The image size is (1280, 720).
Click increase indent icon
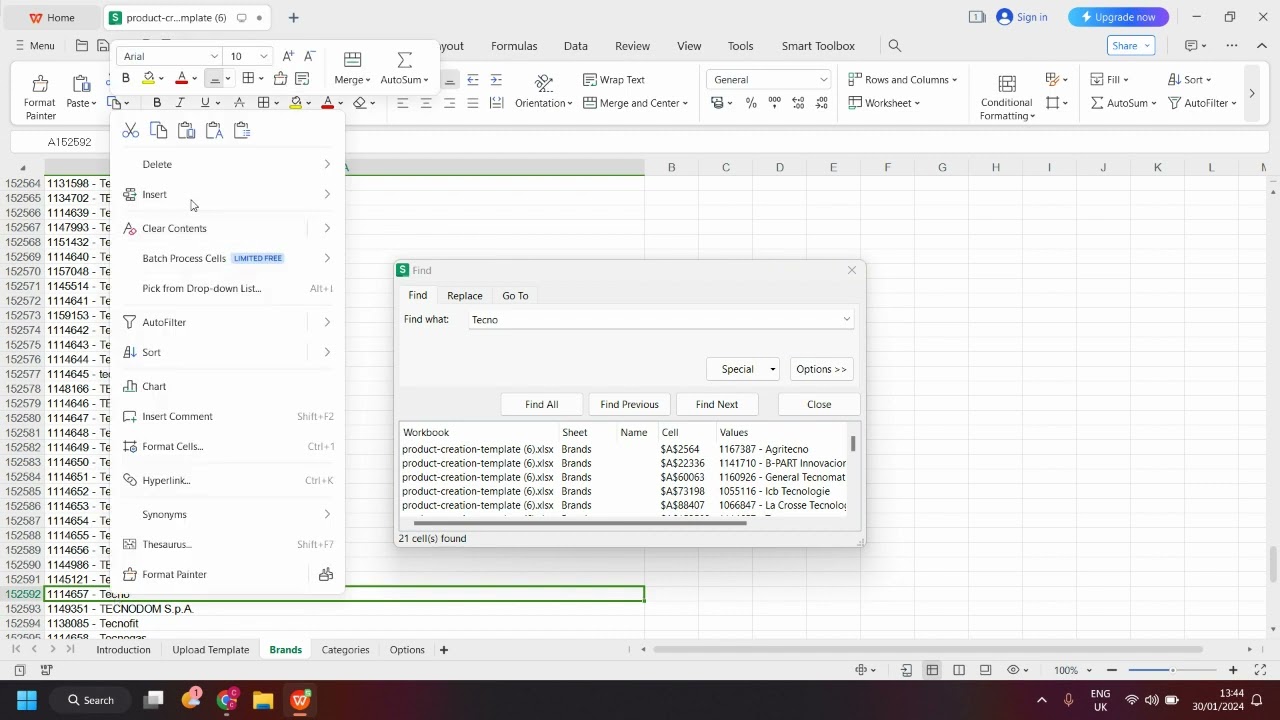click(496, 80)
